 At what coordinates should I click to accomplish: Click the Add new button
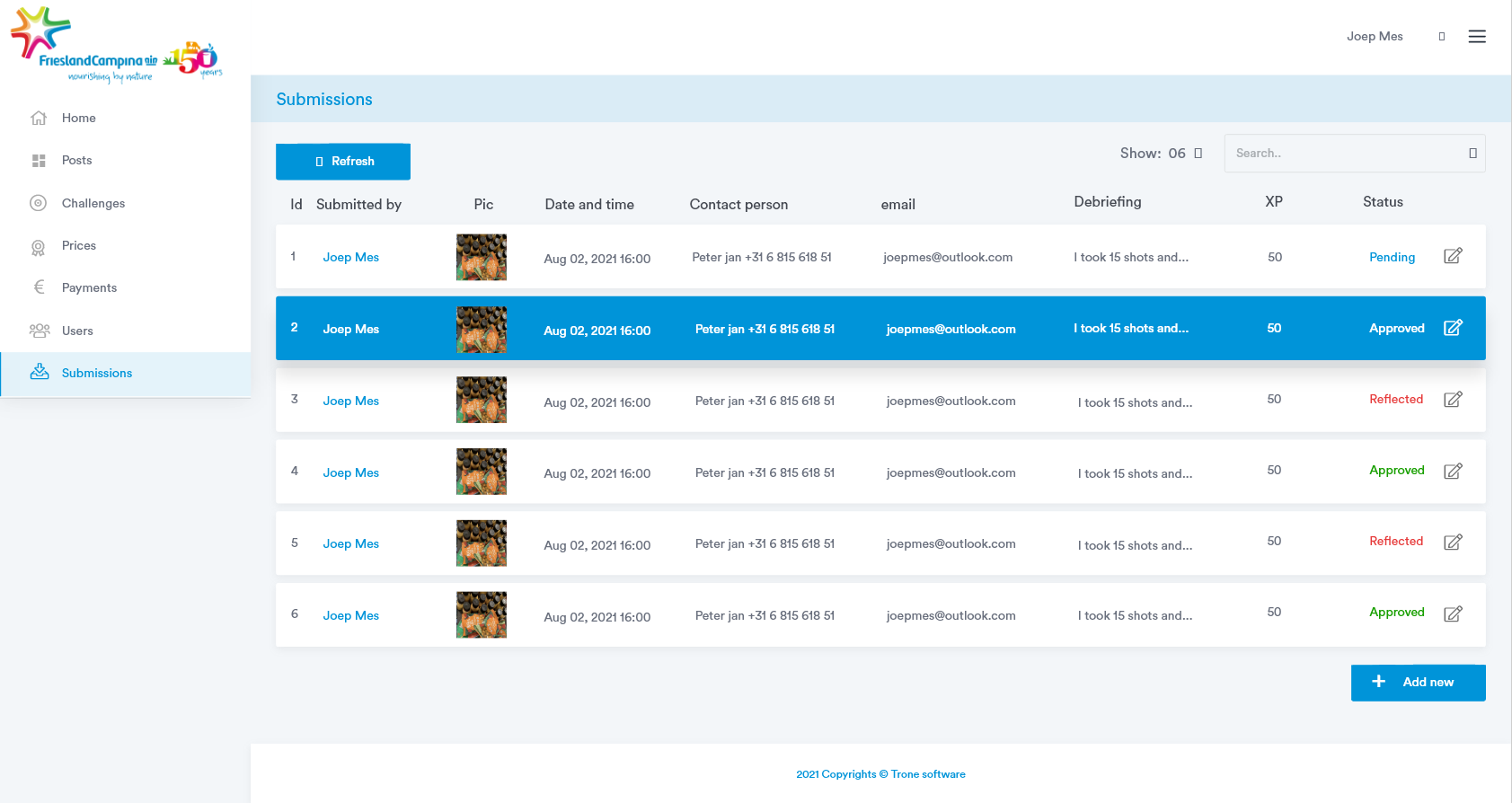[x=1417, y=683]
